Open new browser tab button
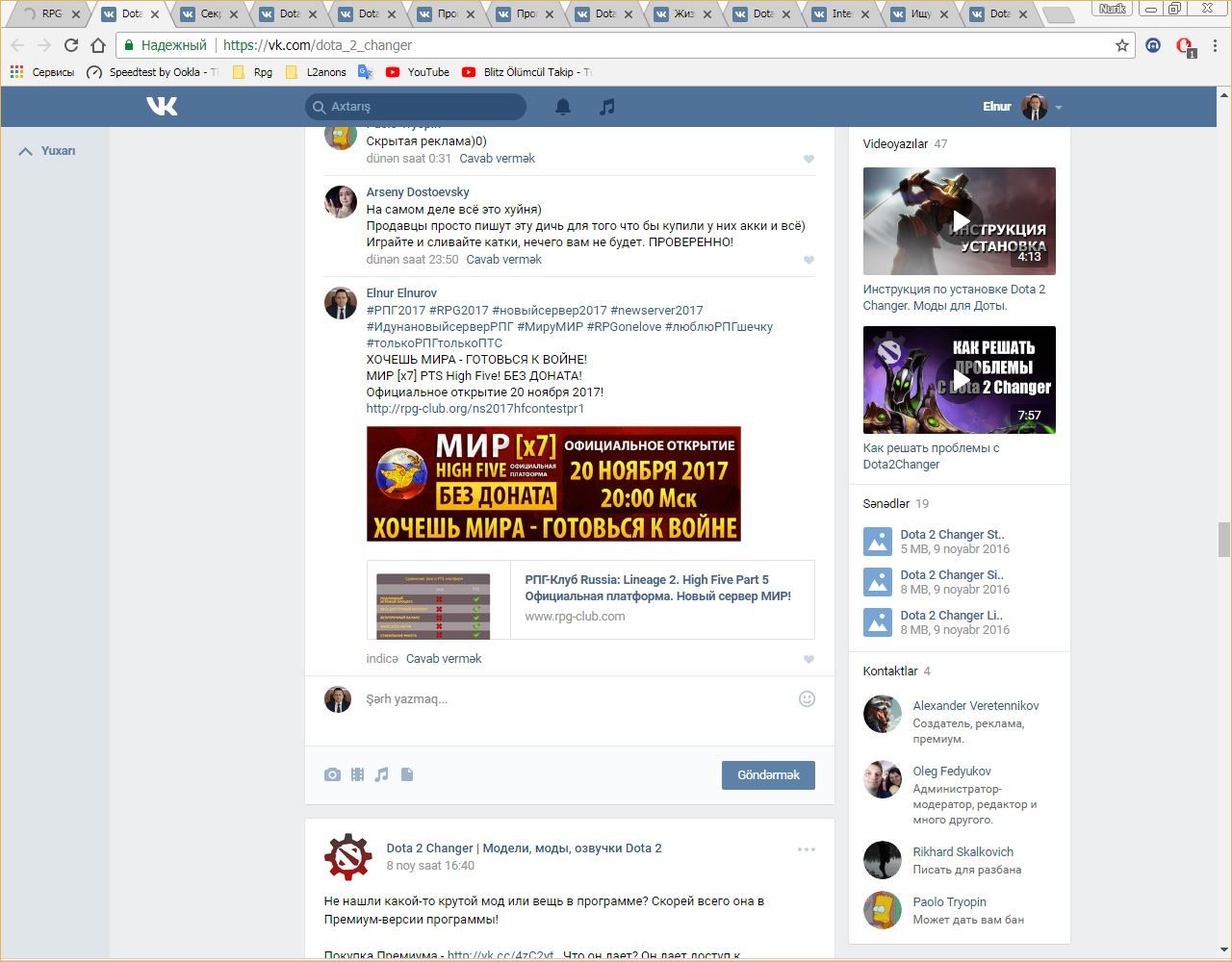The image size is (1232, 962). click(x=1058, y=14)
